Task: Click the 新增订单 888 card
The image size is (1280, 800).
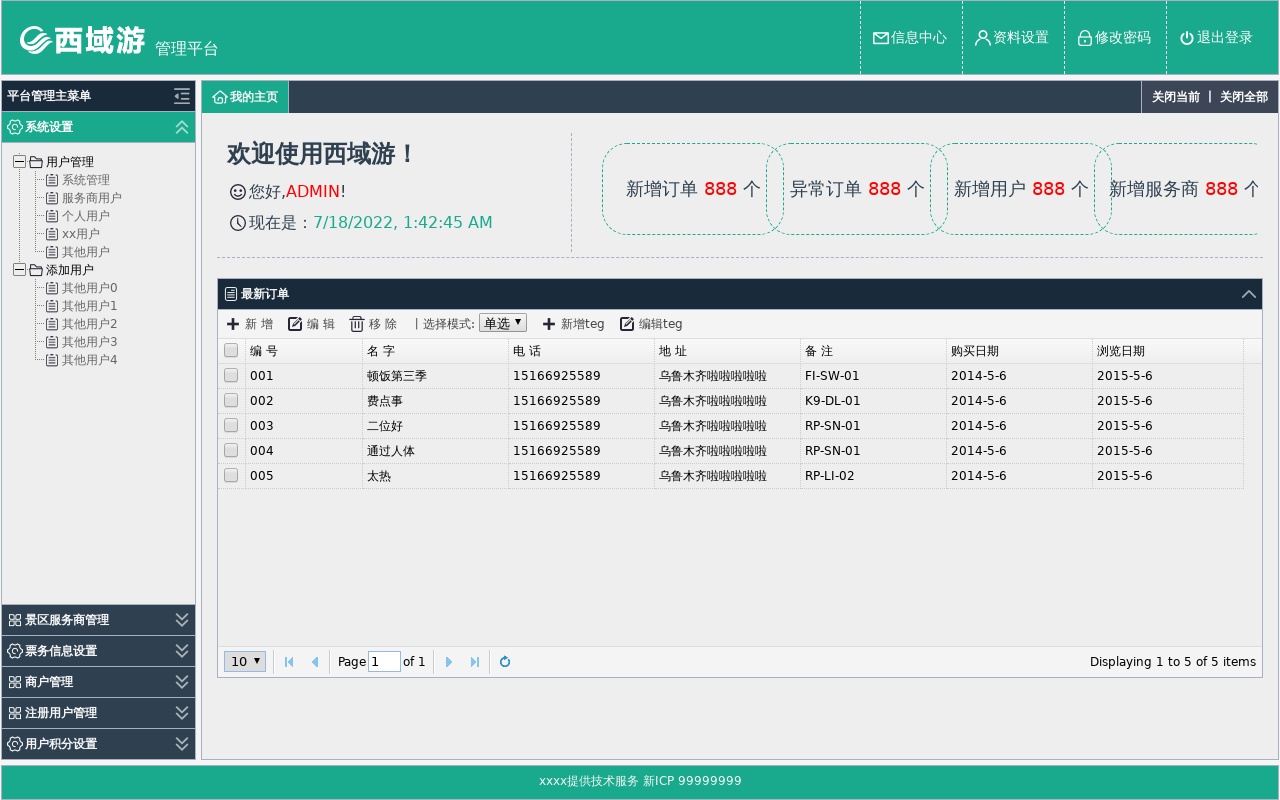Action: pos(693,189)
